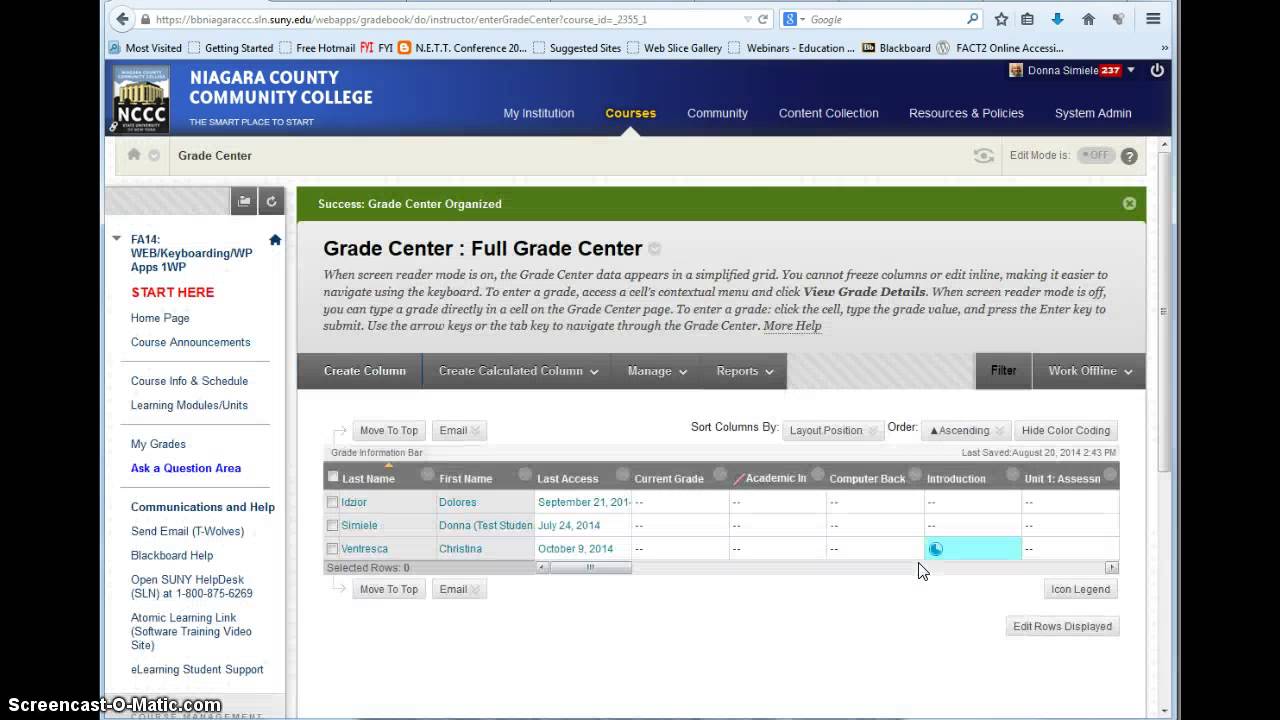Open the Reports dropdown menu
Image resolution: width=1280 pixels, height=720 pixels.
coord(745,371)
